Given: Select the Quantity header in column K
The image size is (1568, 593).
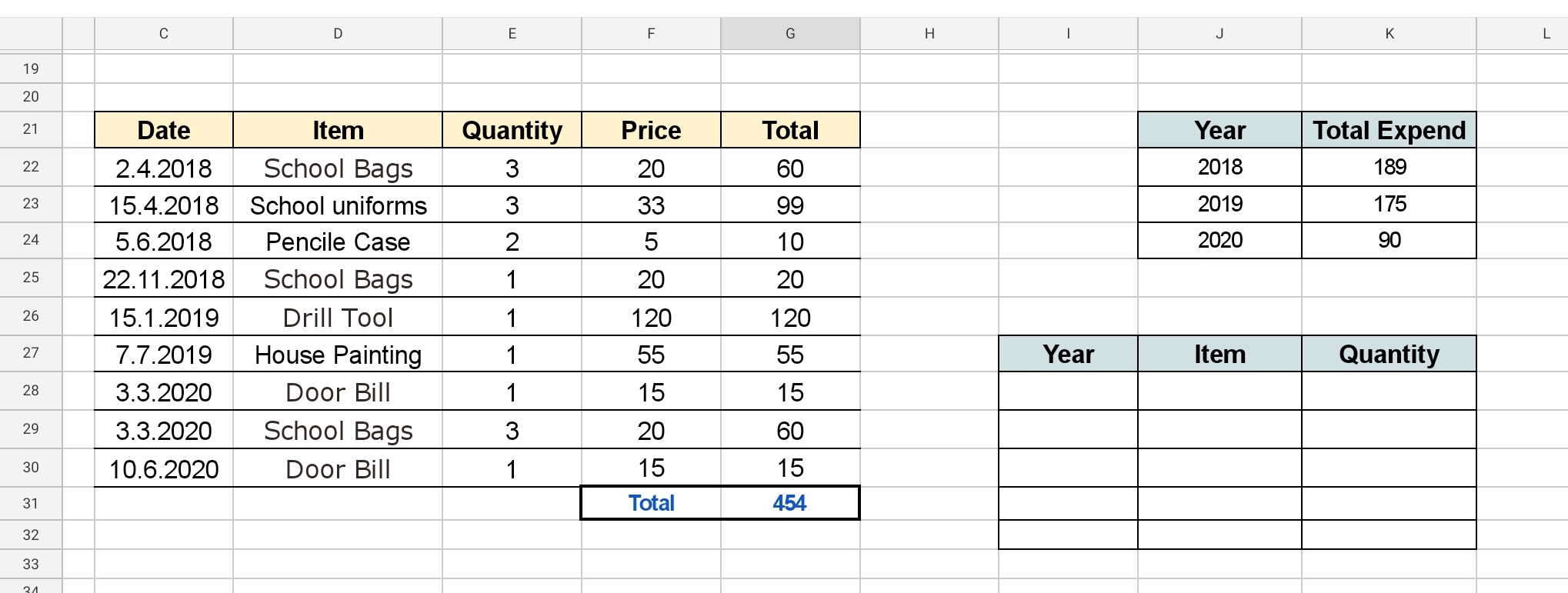Looking at the screenshot, I should (1389, 354).
